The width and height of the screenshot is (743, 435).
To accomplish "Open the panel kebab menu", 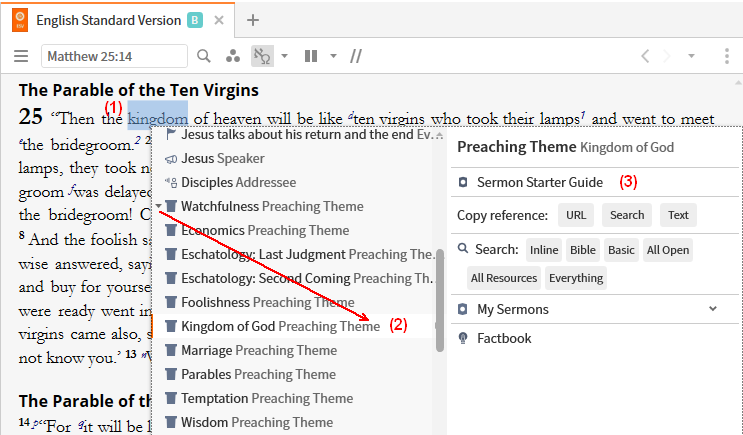I will click(727, 56).
